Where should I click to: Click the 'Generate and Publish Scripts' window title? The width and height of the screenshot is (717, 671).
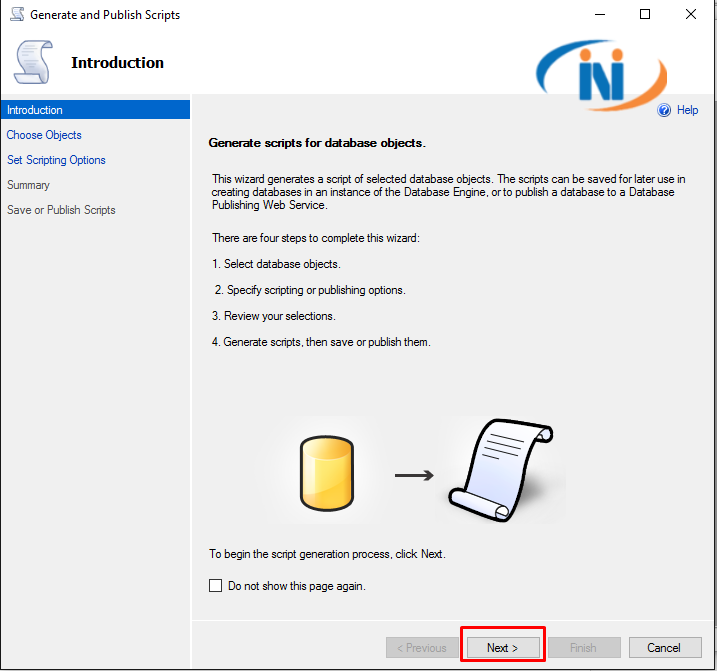click(105, 15)
